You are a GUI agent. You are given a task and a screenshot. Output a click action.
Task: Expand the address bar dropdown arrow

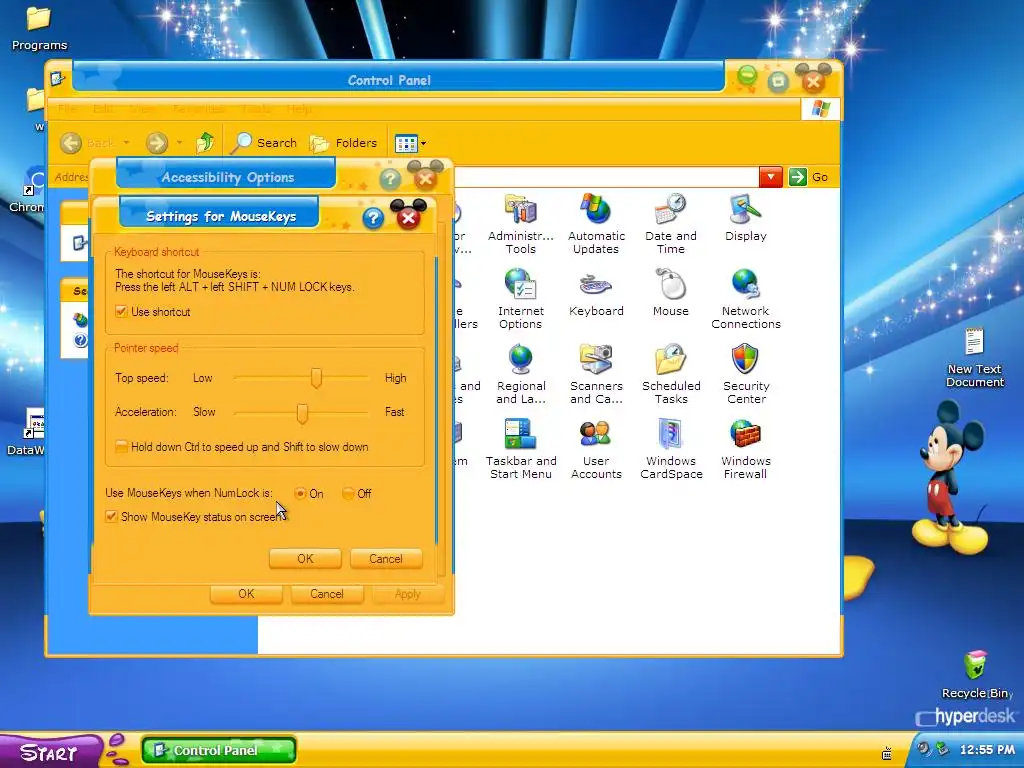point(771,176)
